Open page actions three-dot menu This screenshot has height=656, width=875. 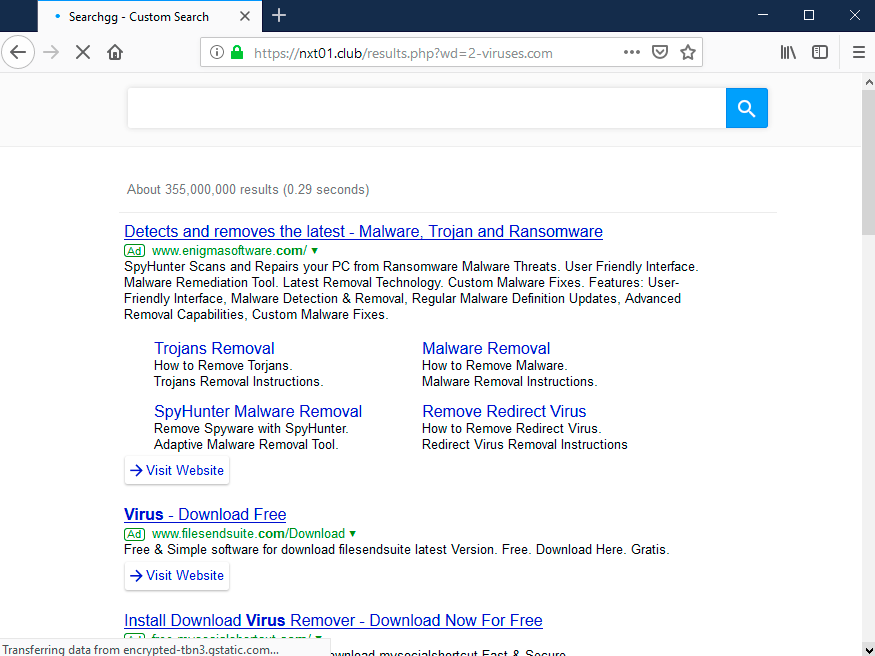[x=632, y=52]
